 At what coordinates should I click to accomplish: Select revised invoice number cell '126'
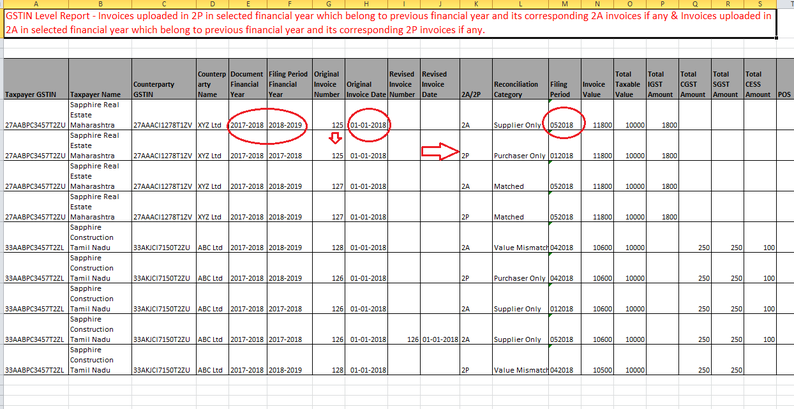pyautogui.click(x=403, y=330)
